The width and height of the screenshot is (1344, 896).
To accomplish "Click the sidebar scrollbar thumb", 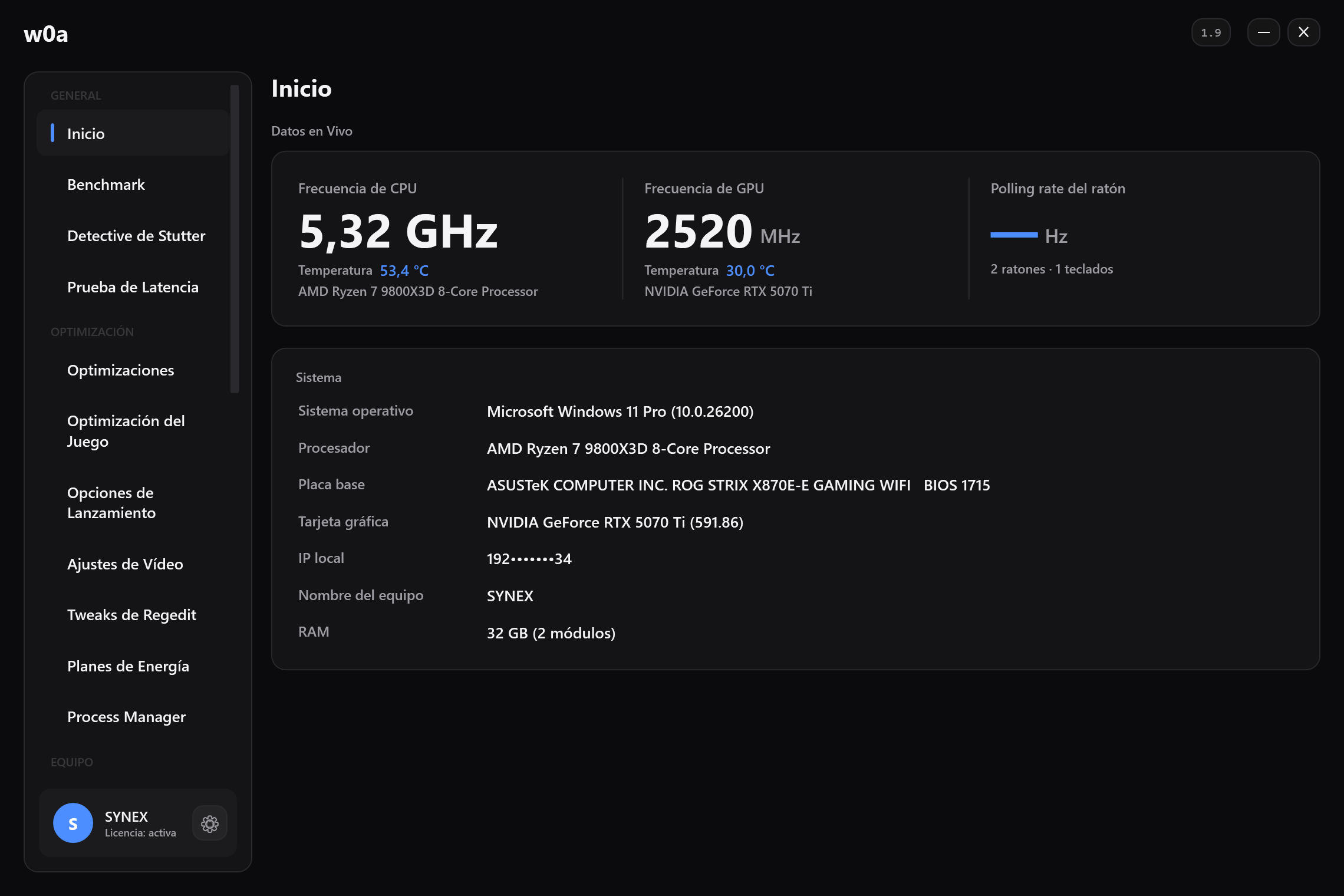I will coord(235,239).
